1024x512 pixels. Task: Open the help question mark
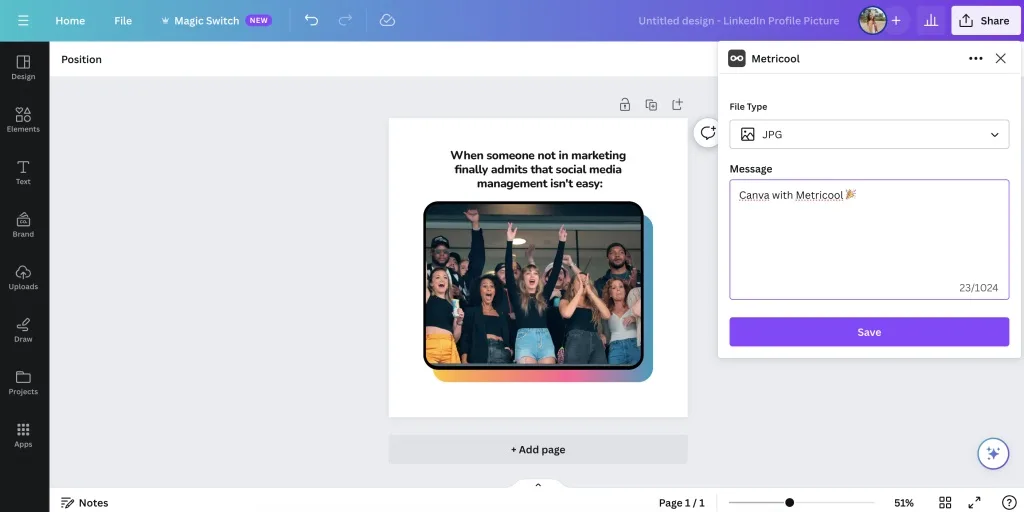(1008, 502)
